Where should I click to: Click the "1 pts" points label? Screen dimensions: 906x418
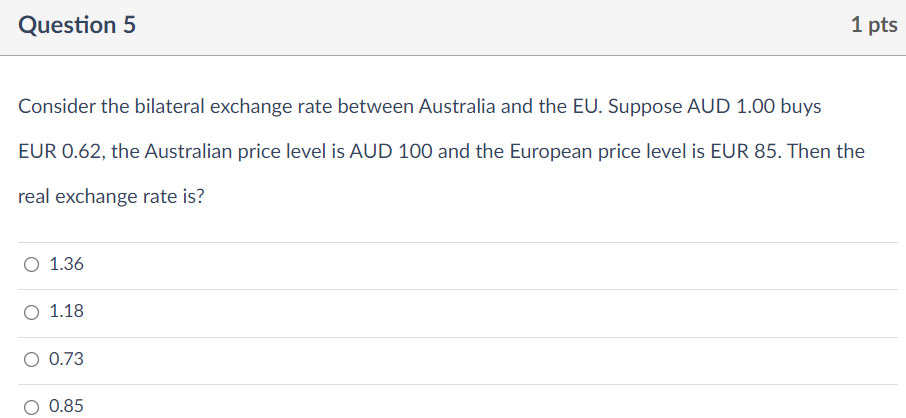873,26
